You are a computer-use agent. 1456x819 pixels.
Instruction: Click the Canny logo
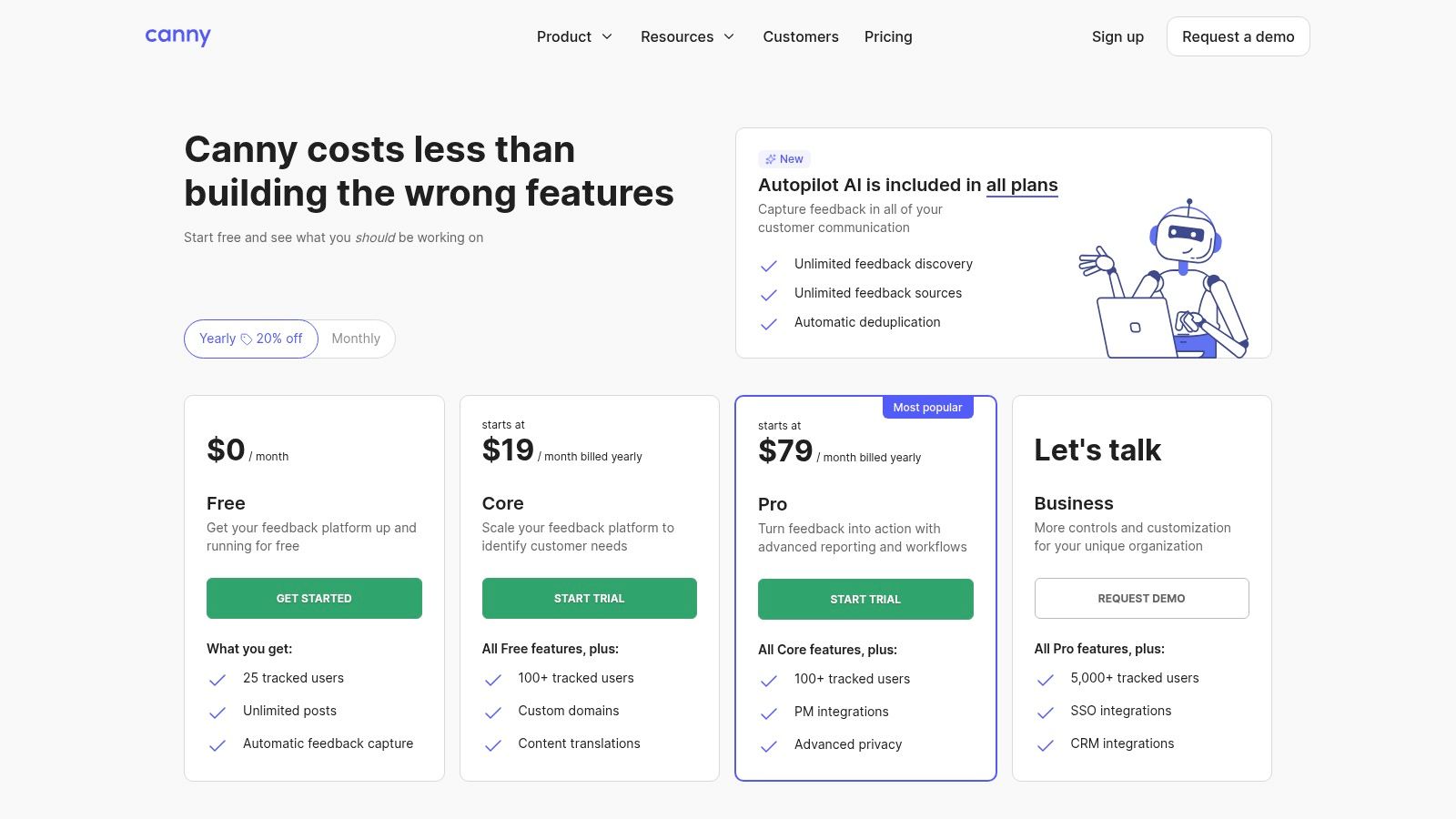click(177, 36)
